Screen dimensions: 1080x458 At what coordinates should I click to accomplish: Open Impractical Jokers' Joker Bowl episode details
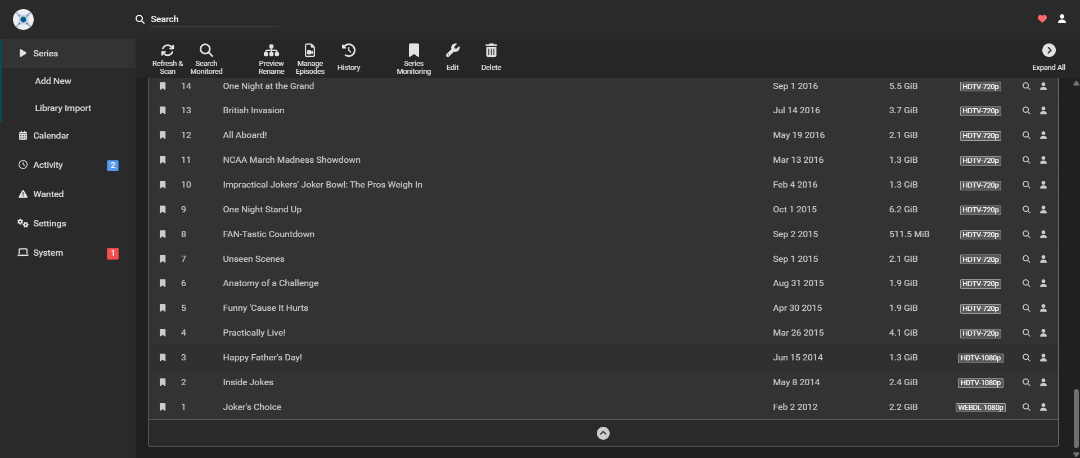[x=322, y=185]
